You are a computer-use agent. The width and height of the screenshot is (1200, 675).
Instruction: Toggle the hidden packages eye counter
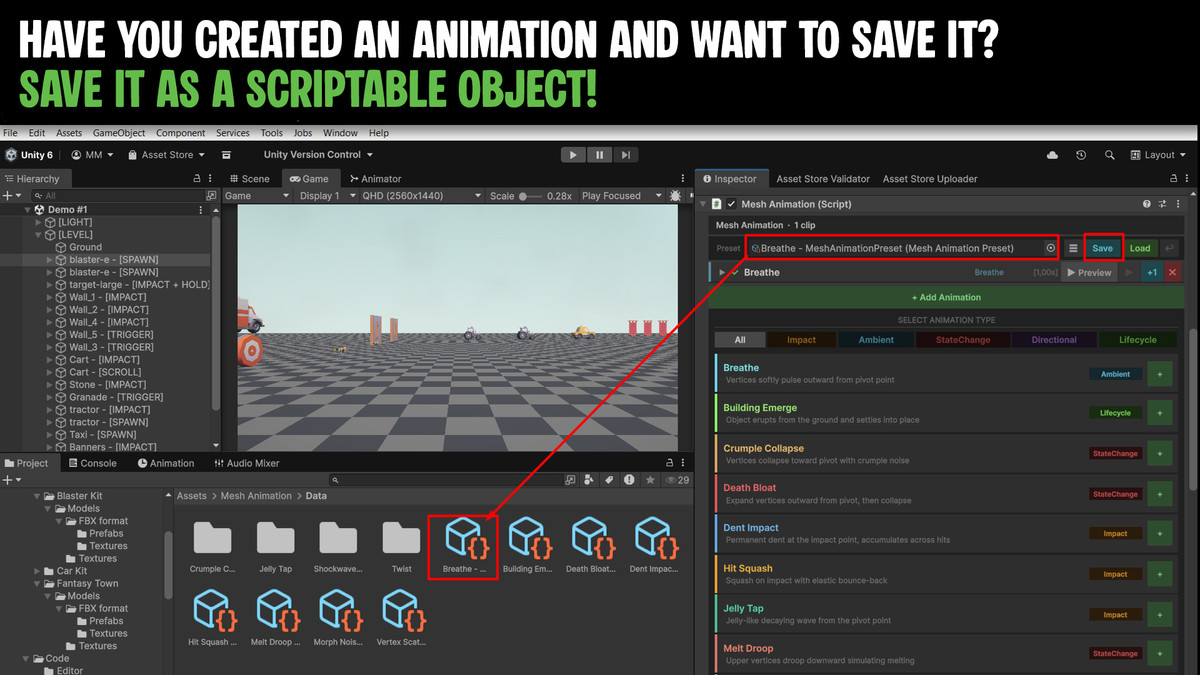pos(676,480)
